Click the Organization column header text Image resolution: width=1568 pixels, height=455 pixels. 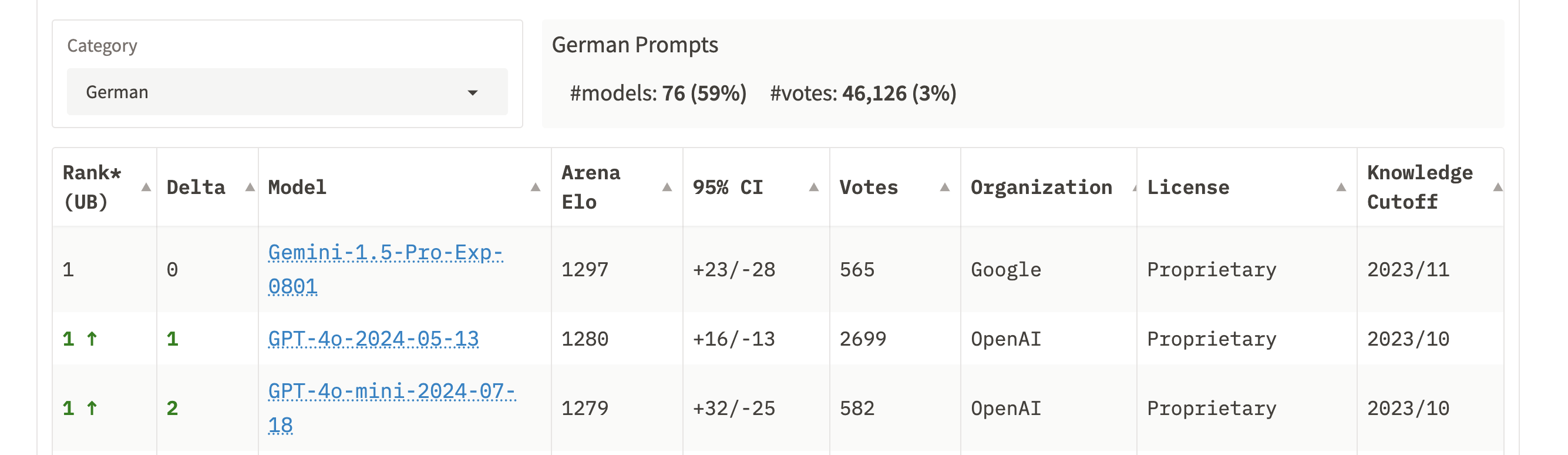click(1041, 188)
